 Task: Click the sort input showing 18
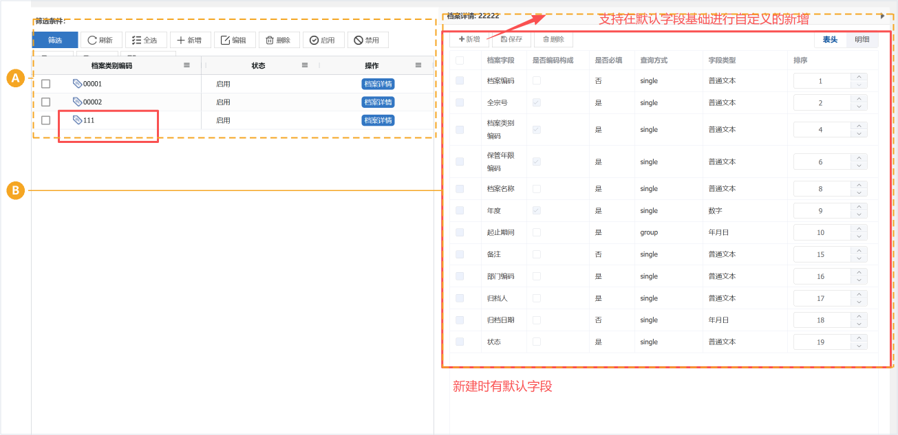tap(821, 320)
